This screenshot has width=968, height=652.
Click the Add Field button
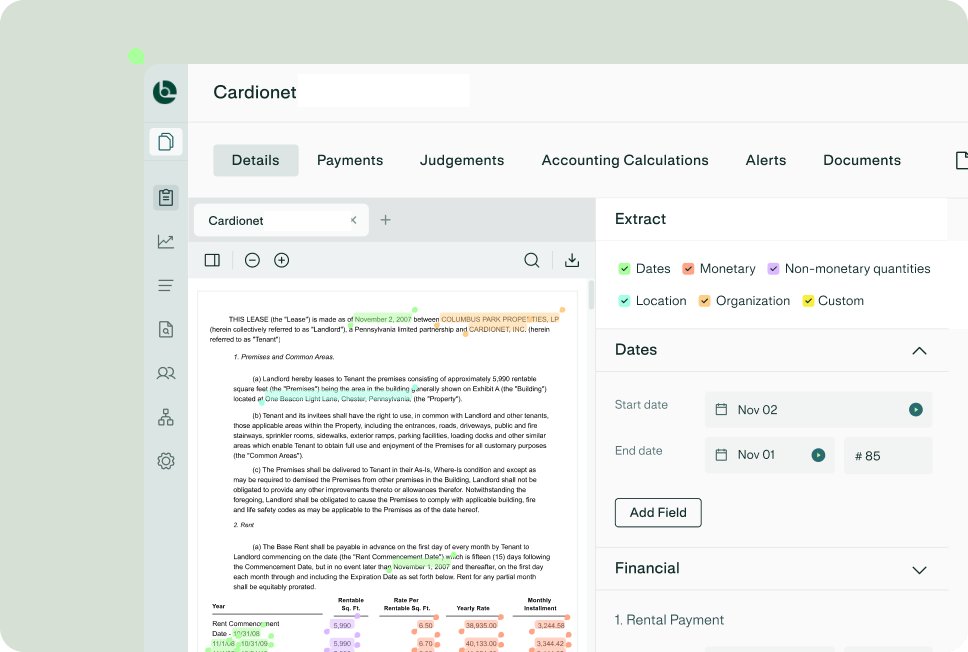coord(658,513)
